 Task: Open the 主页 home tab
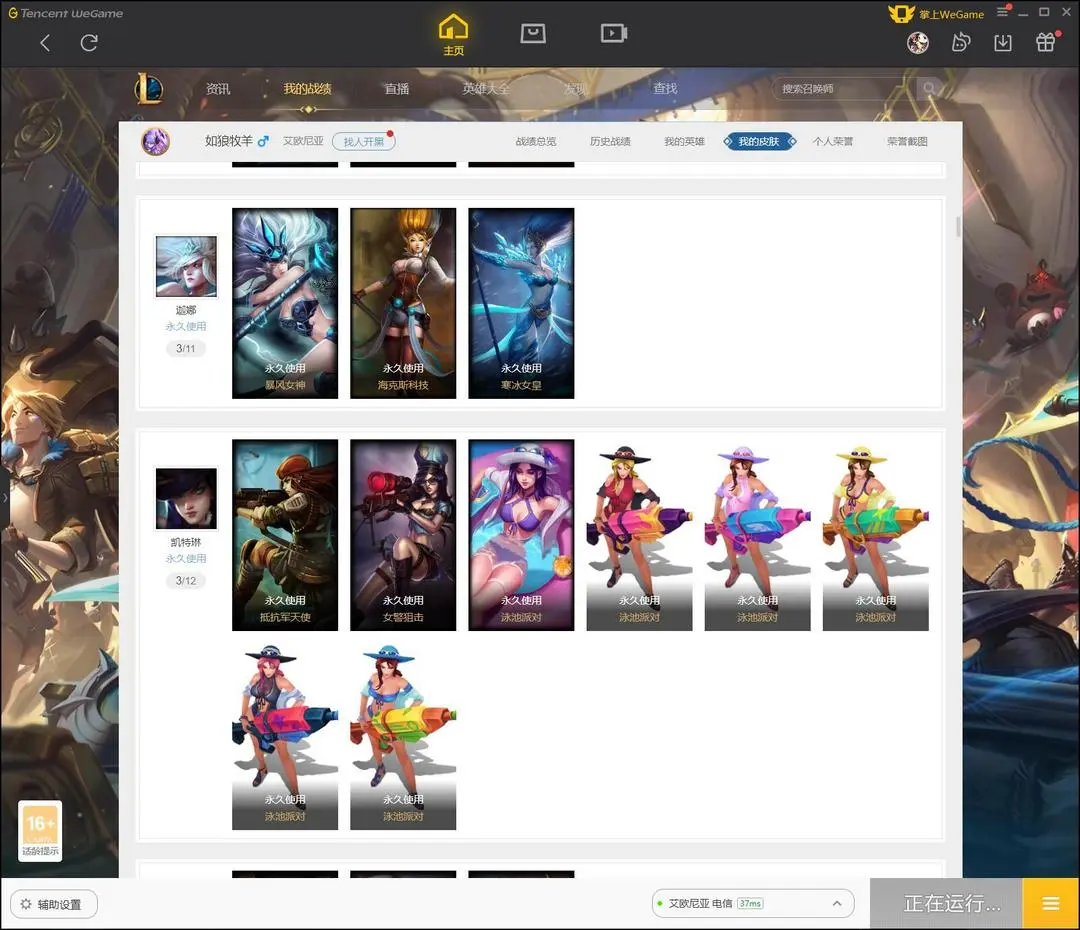point(453,35)
